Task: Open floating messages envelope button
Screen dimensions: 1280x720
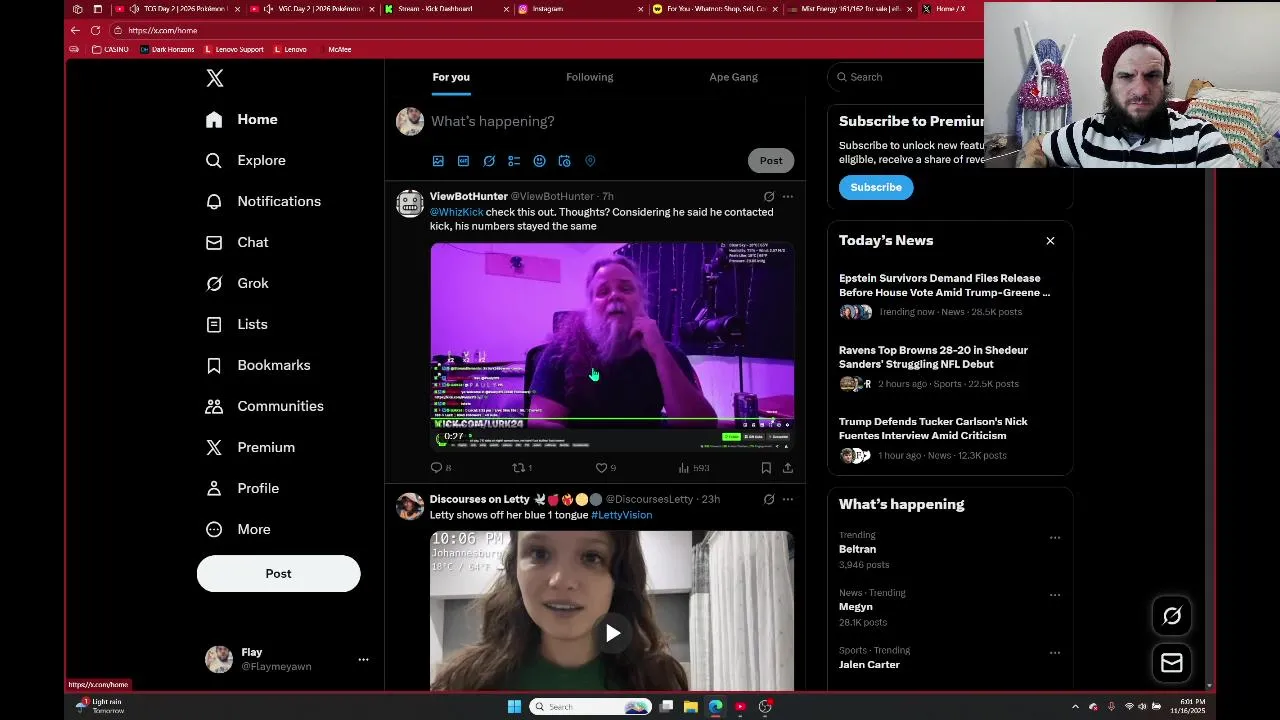Action: click(x=1172, y=663)
